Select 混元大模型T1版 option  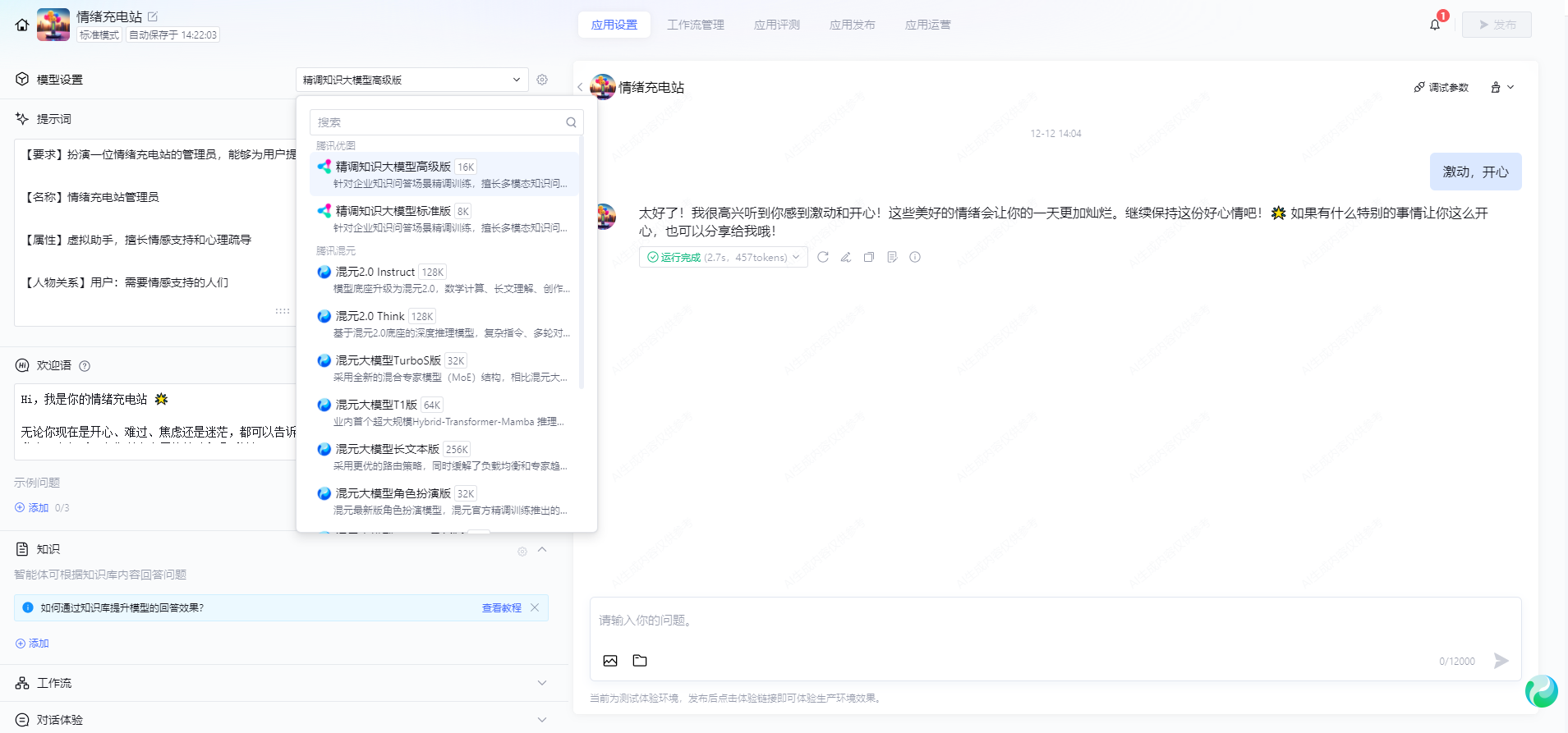pyautogui.click(x=444, y=412)
